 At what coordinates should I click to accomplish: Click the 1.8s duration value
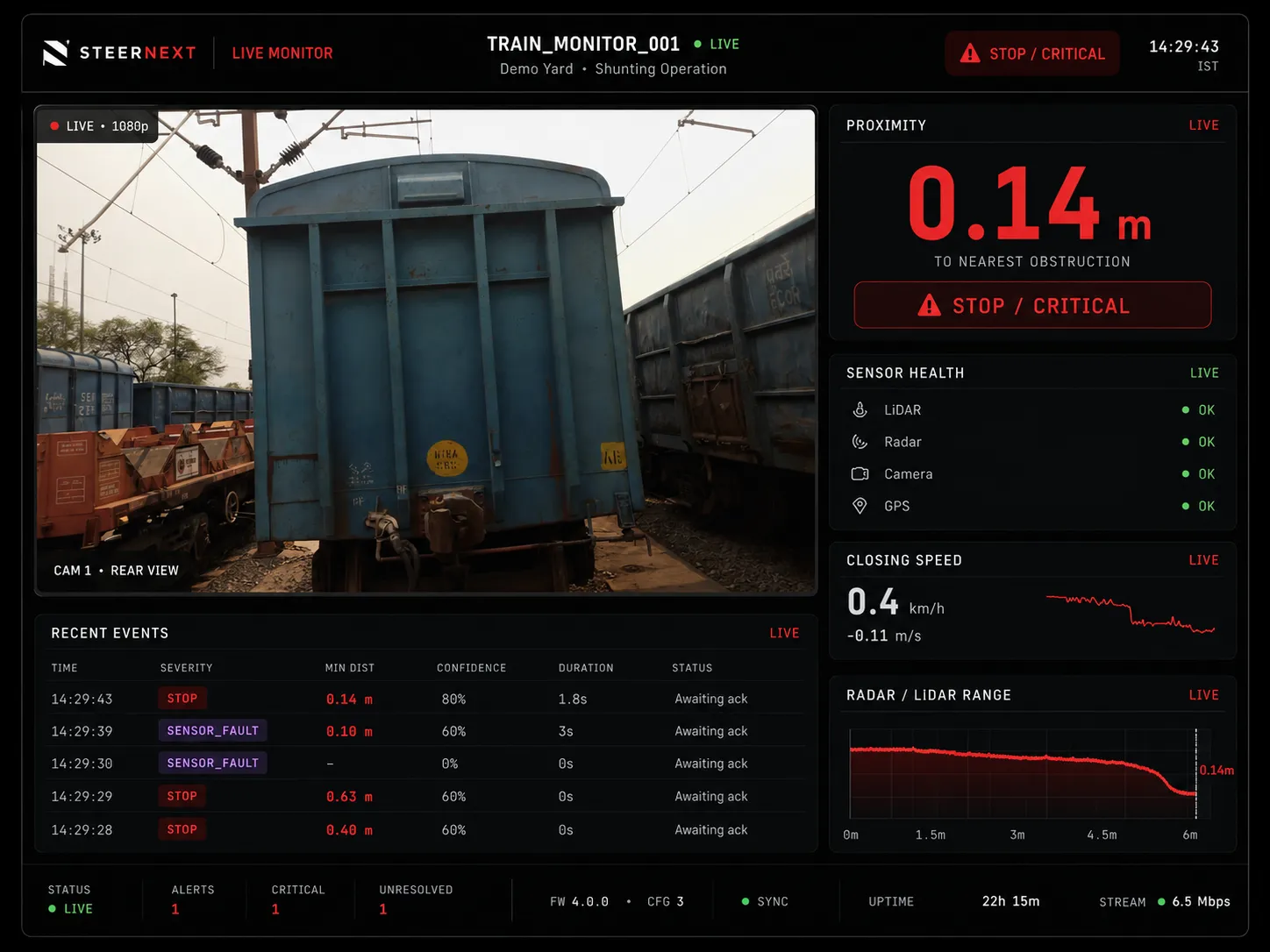click(x=573, y=700)
